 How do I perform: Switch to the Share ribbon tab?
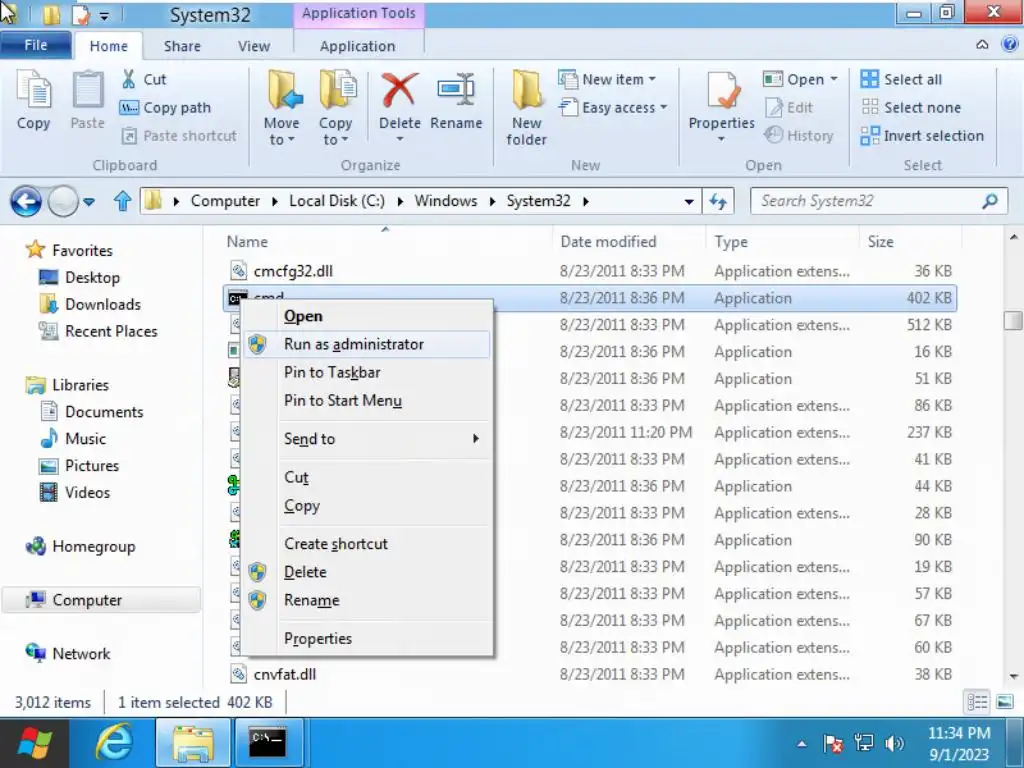[x=182, y=46]
